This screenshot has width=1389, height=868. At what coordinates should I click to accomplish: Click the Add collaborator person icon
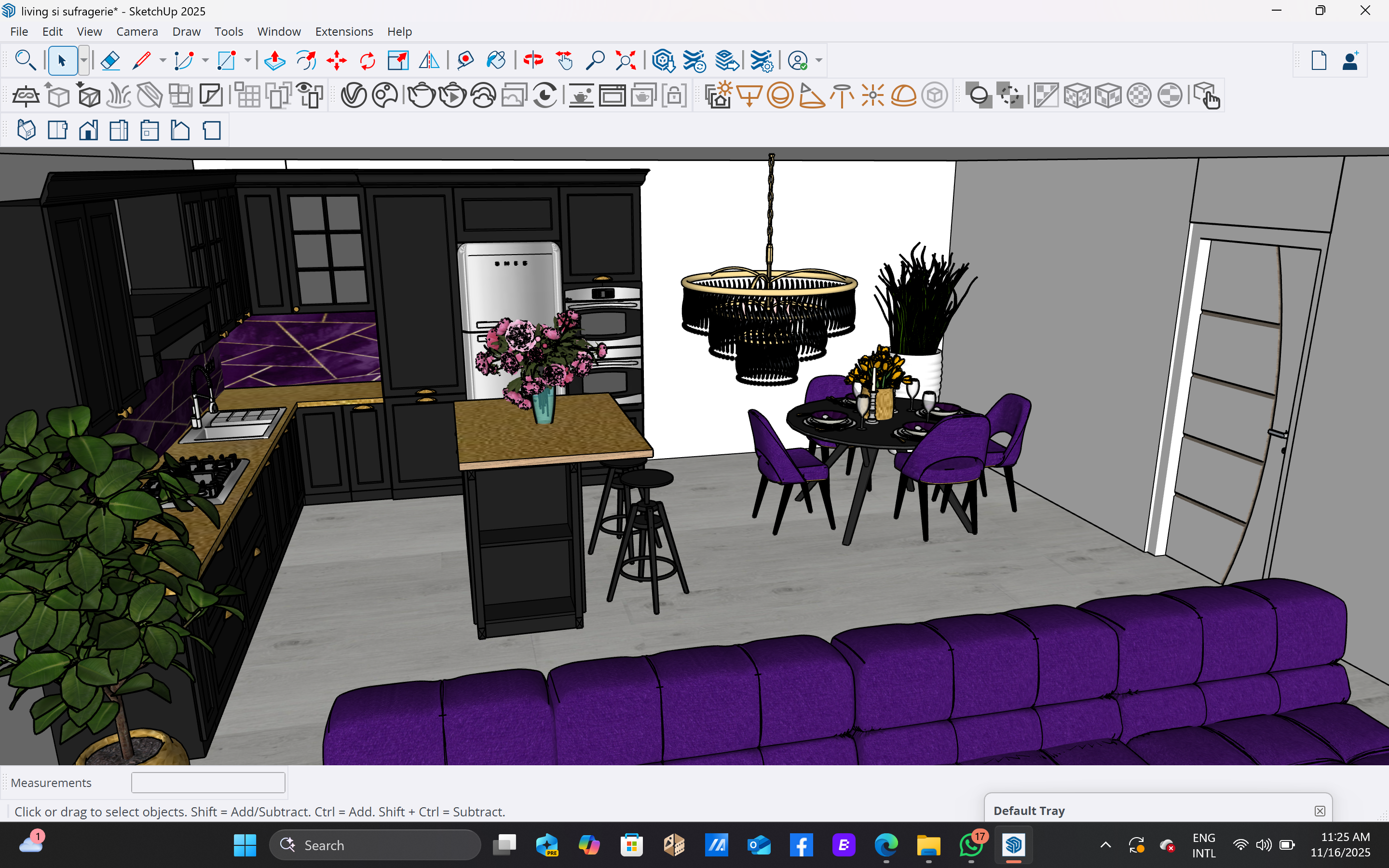coord(1350,60)
